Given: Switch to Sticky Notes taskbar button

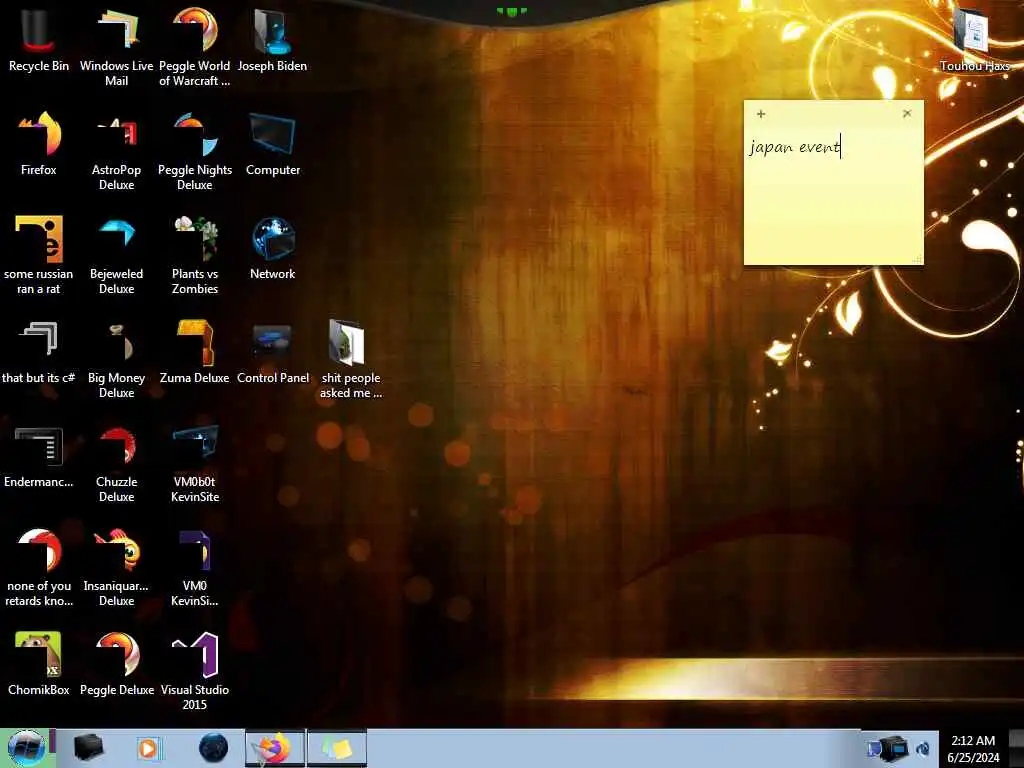Looking at the screenshot, I should [x=336, y=748].
